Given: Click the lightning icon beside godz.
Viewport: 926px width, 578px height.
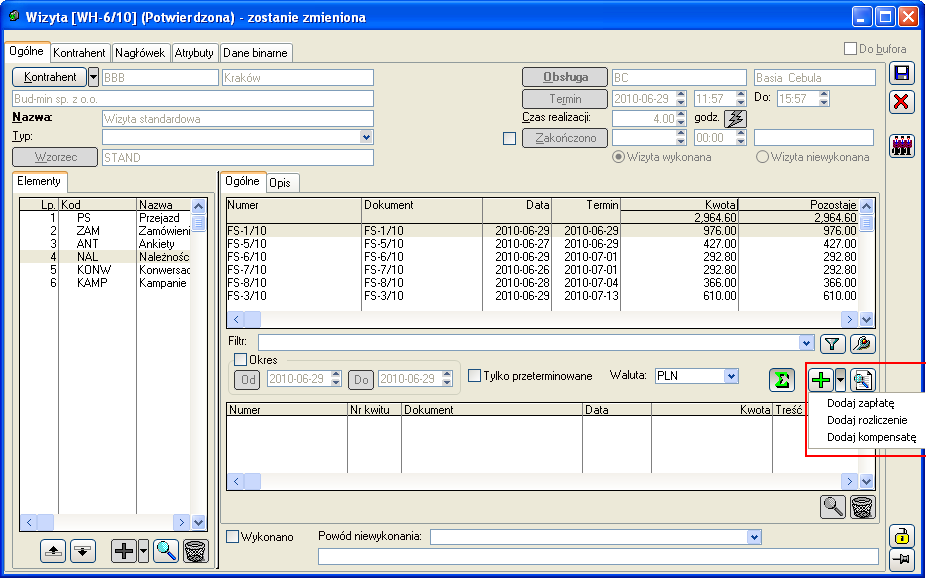Looking at the screenshot, I should tap(735, 118).
